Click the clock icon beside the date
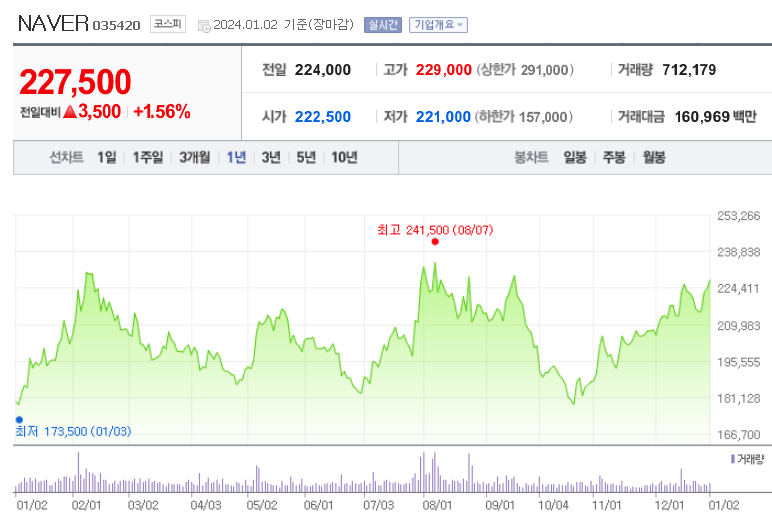 [x=204, y=26]
